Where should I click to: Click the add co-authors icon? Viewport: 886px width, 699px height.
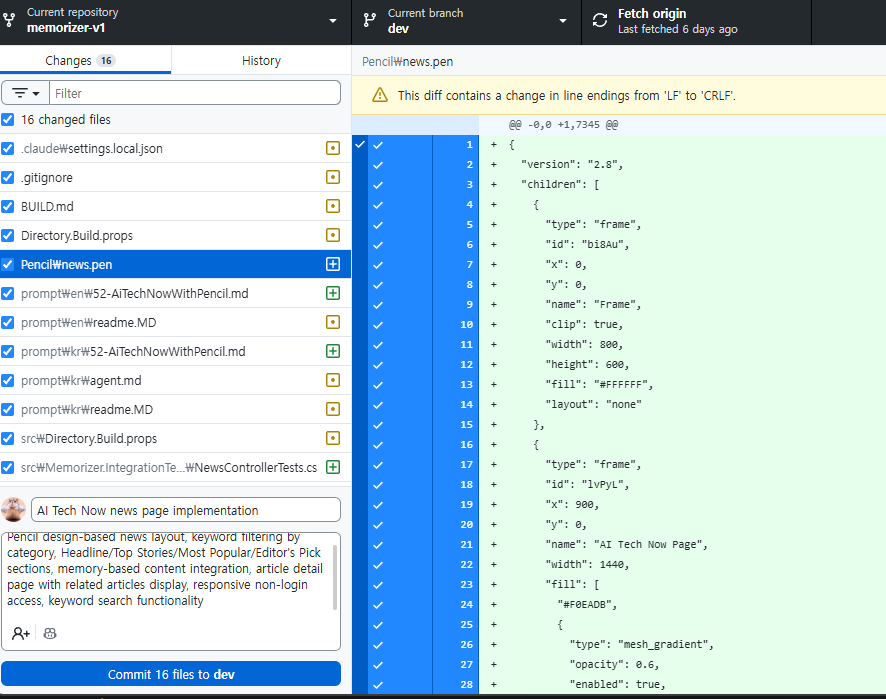pyautogui.click(x=20, y=633)
